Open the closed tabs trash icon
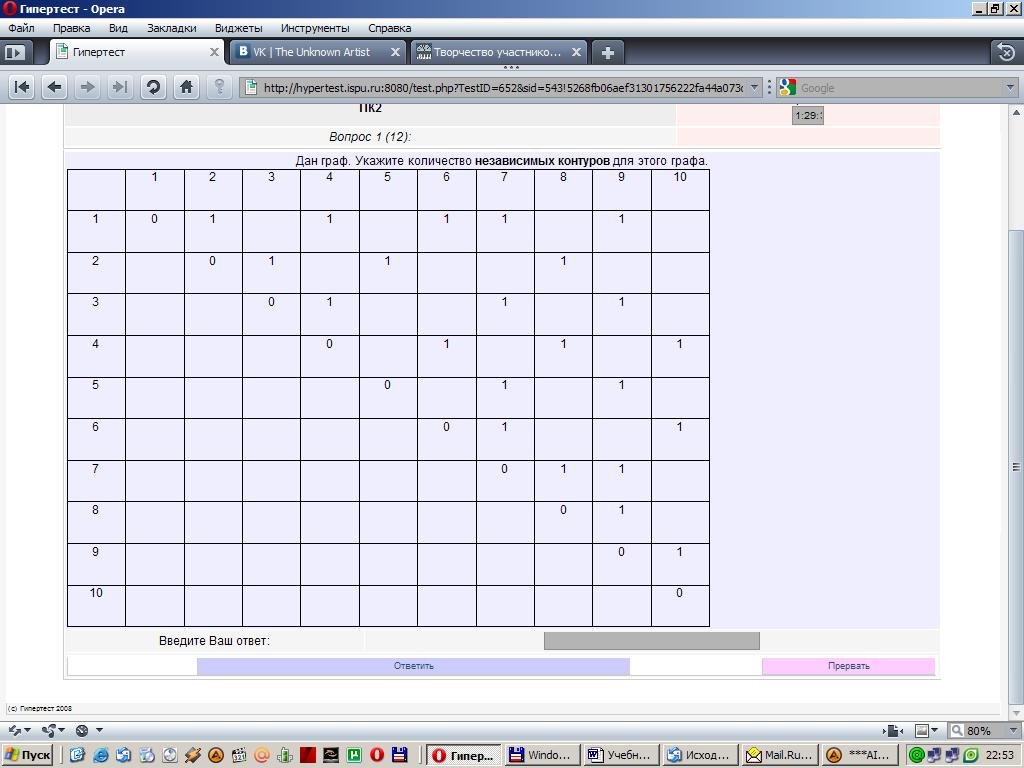Image resolution: width=1024 pixels, height=768 pixels. [x=1006, y=52]
